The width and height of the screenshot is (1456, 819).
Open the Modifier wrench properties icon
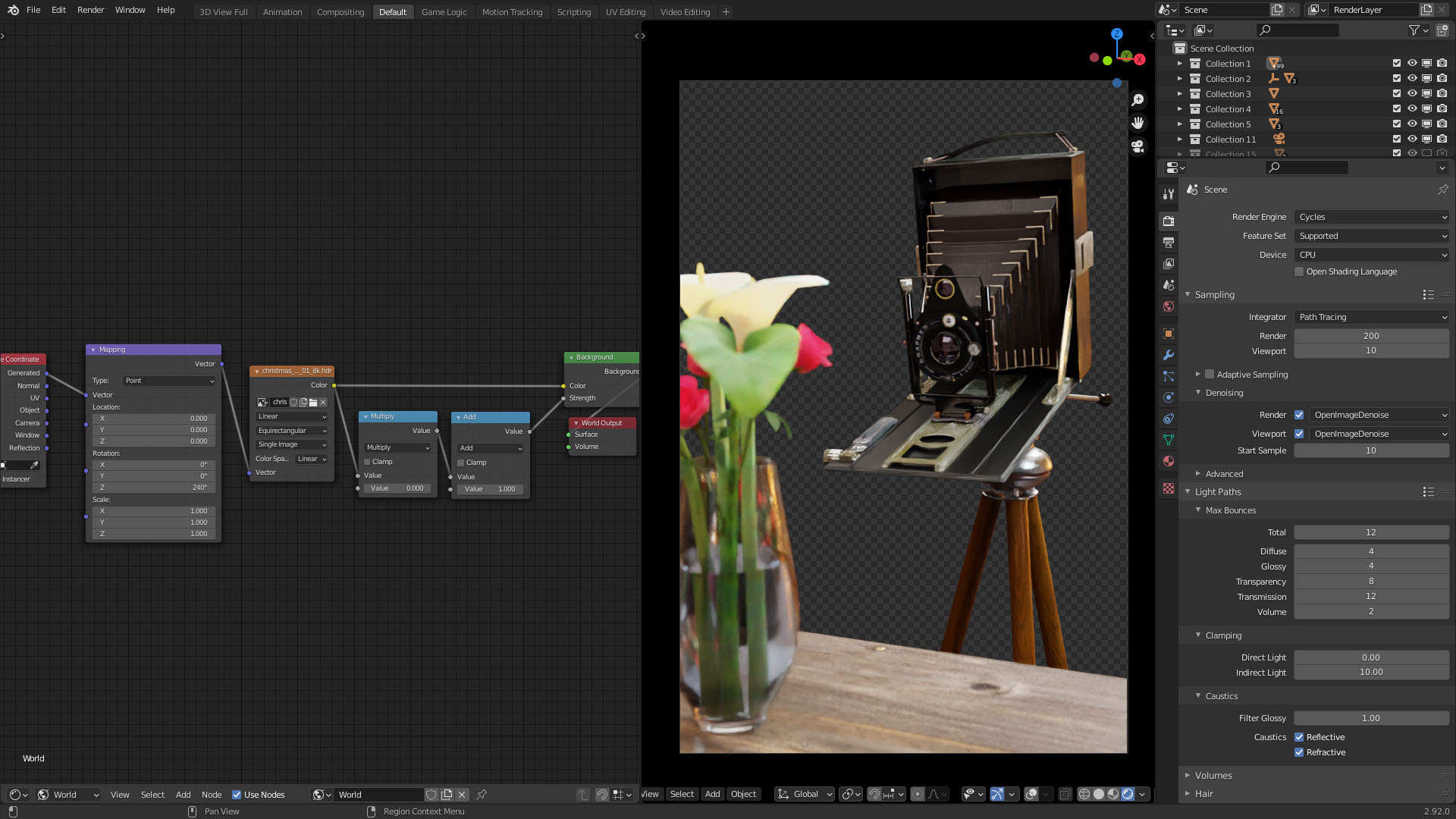[1169, 355]
